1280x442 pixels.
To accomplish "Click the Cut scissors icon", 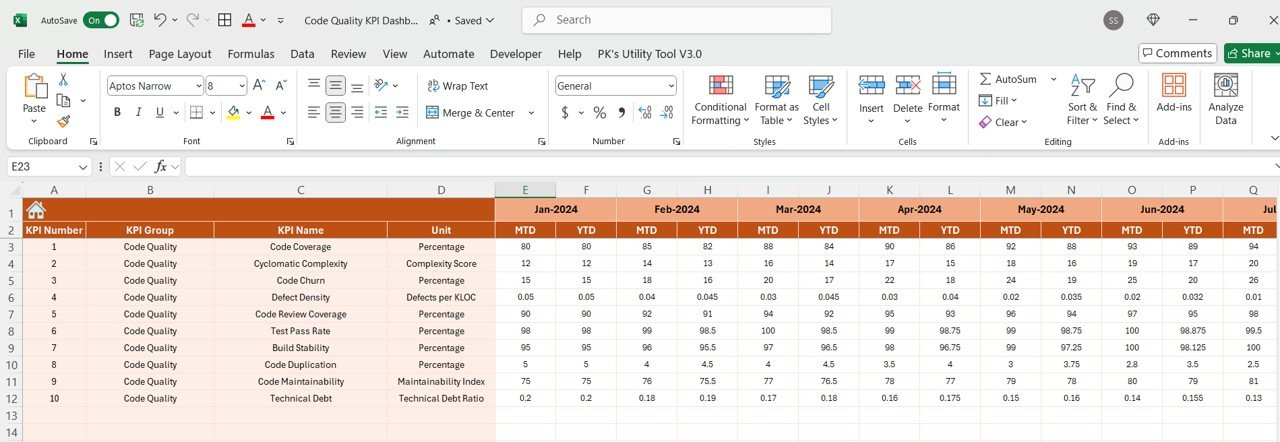I will point(63,79).
